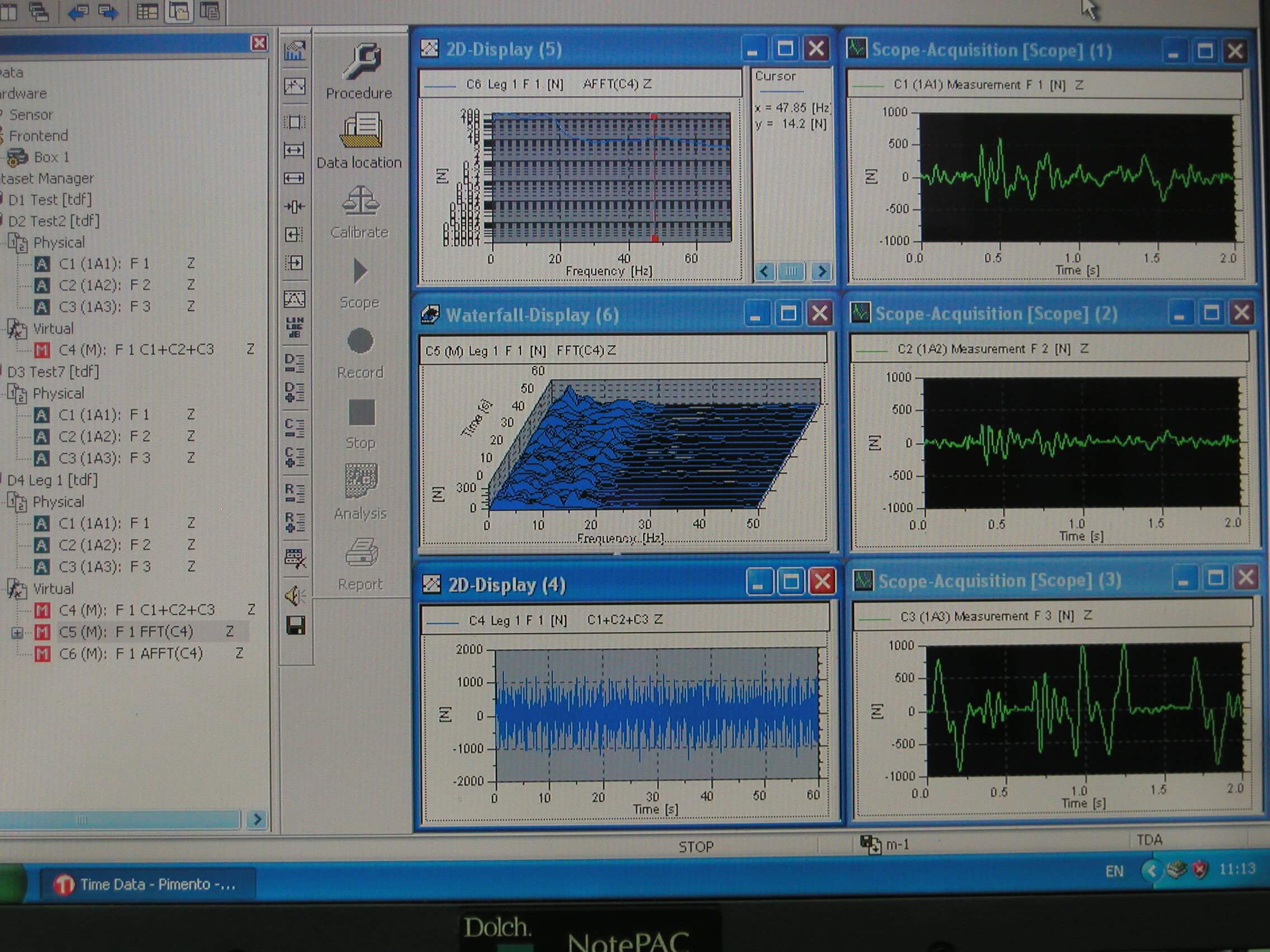The height and width of the screenshot is (952, 1270).
Task: Click the top chart icon in vertical toolbar
Action: click(295, 50)
